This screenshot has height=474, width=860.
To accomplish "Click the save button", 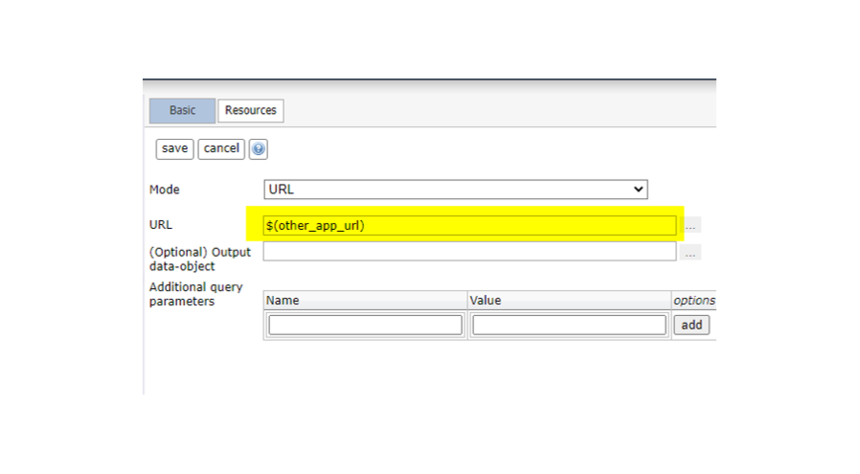I will 174,149.
